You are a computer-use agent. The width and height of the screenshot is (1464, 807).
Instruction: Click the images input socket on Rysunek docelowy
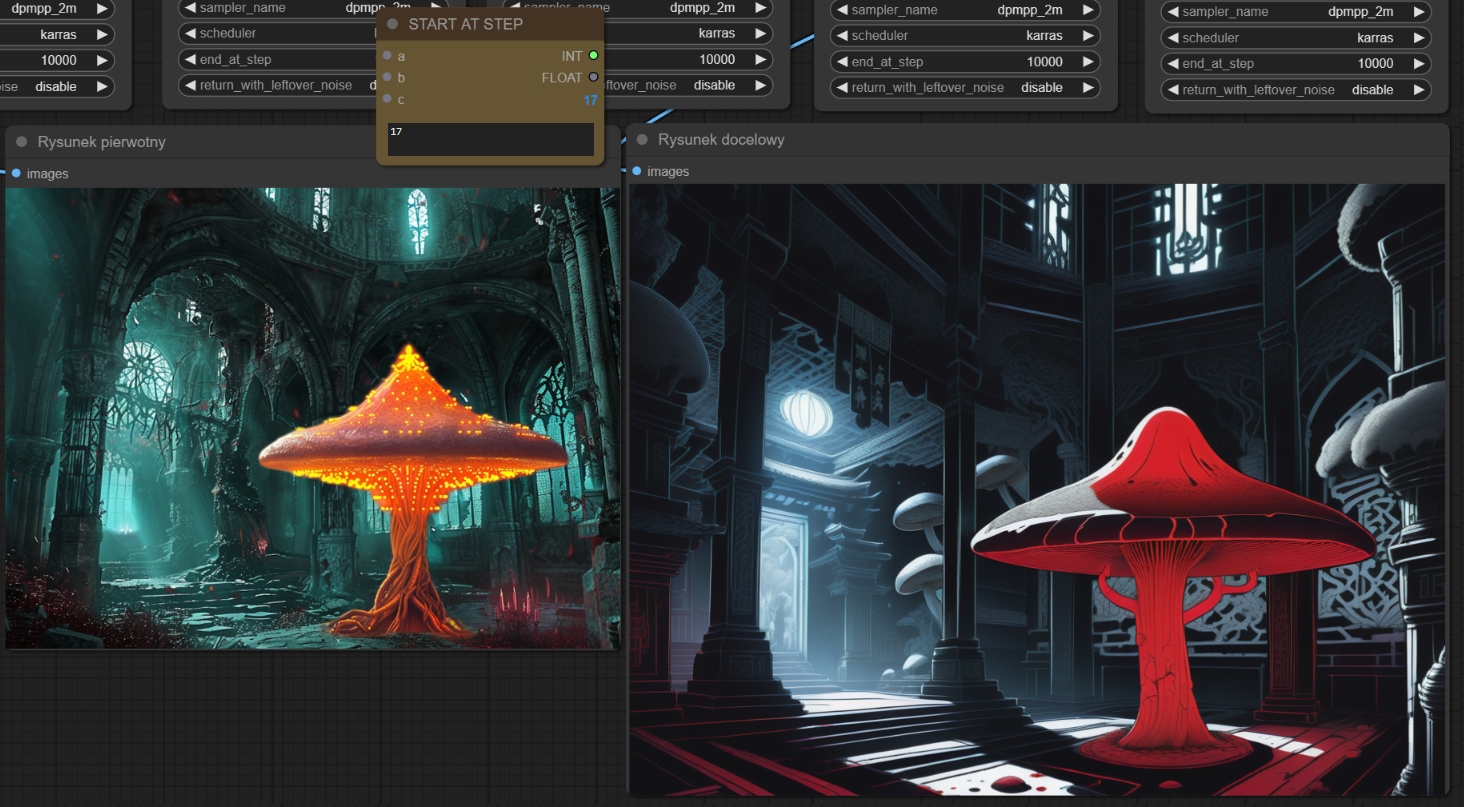[636, 171]
